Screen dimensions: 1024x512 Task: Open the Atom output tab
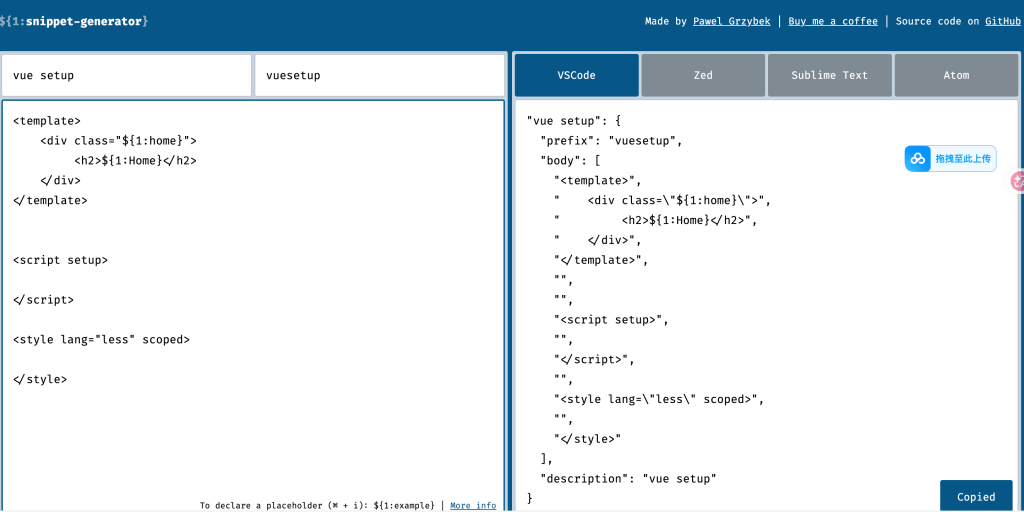pyautogui.click(x=955, y=75)
